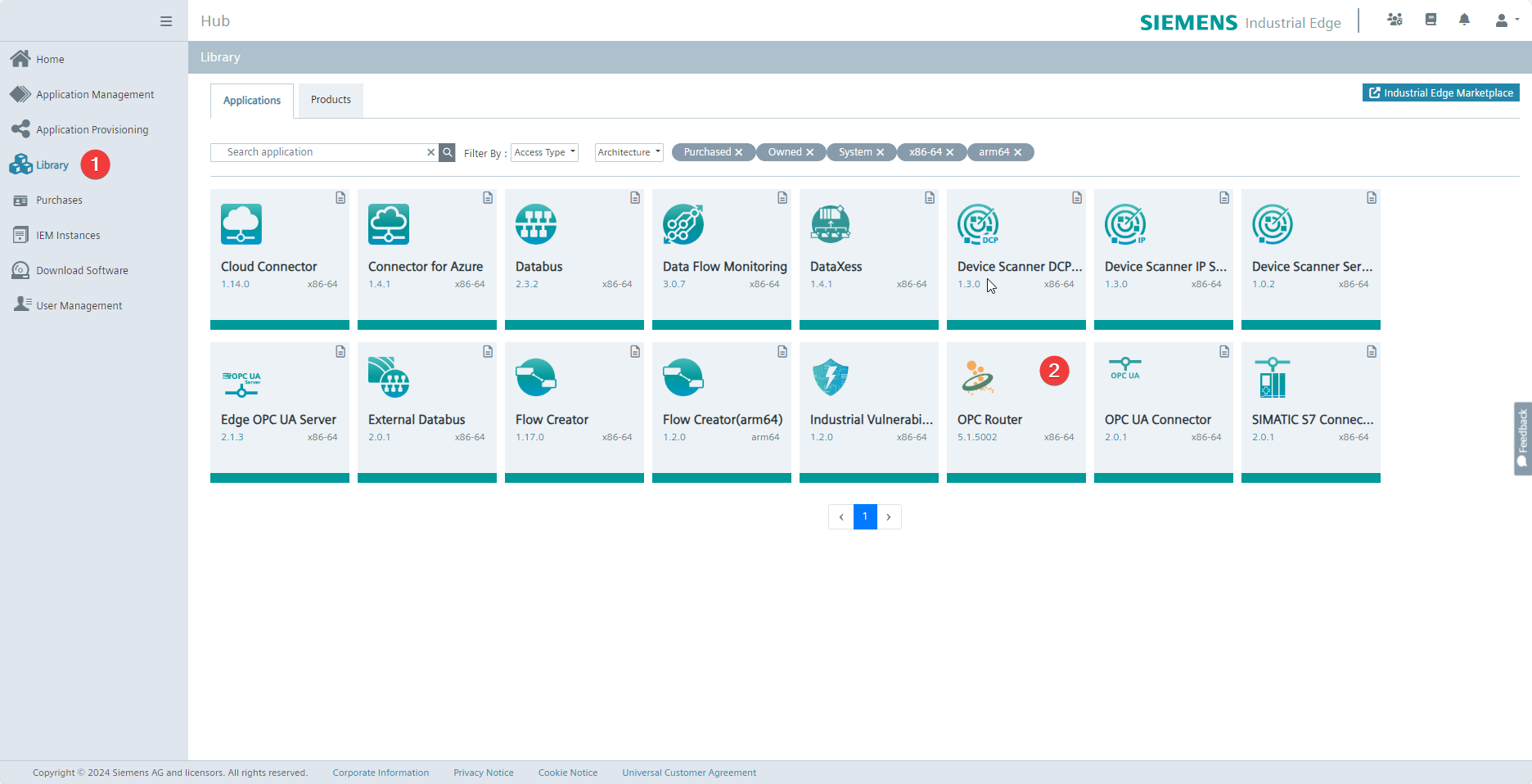Open the Industrial Edge Marketplace button
Viewport: 1532px width, 784px height.
coord(1440,93)
